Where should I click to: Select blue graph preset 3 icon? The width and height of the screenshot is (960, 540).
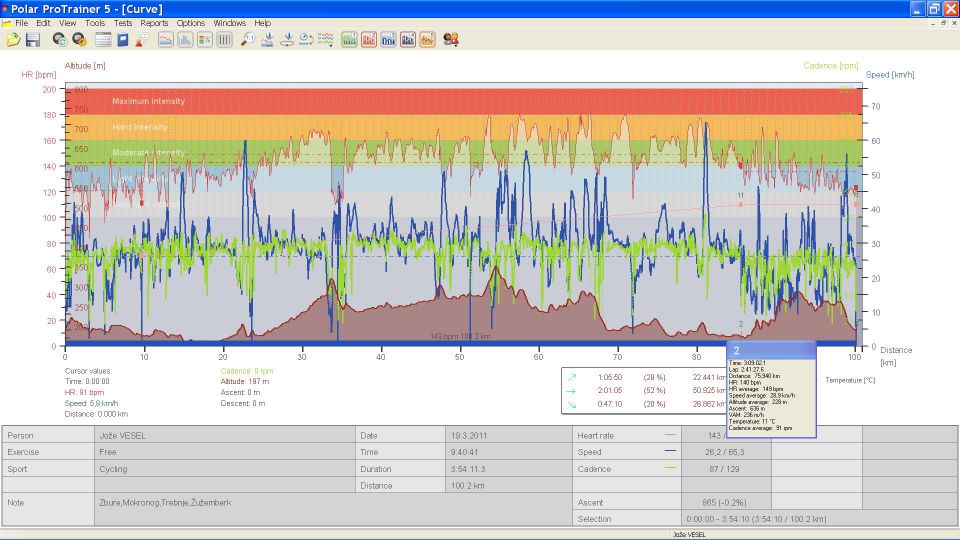point(389,40)
